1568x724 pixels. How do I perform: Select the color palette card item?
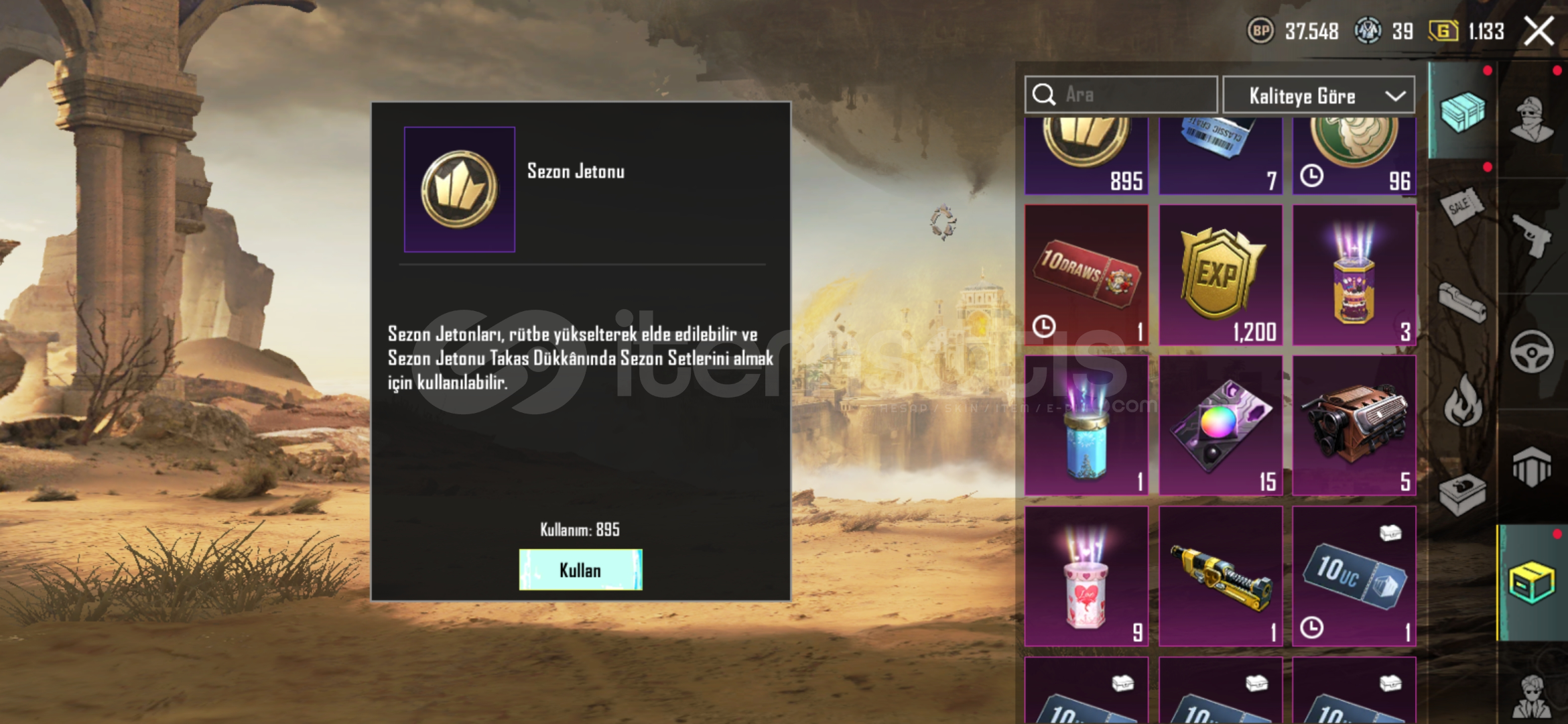[1220, 425]
